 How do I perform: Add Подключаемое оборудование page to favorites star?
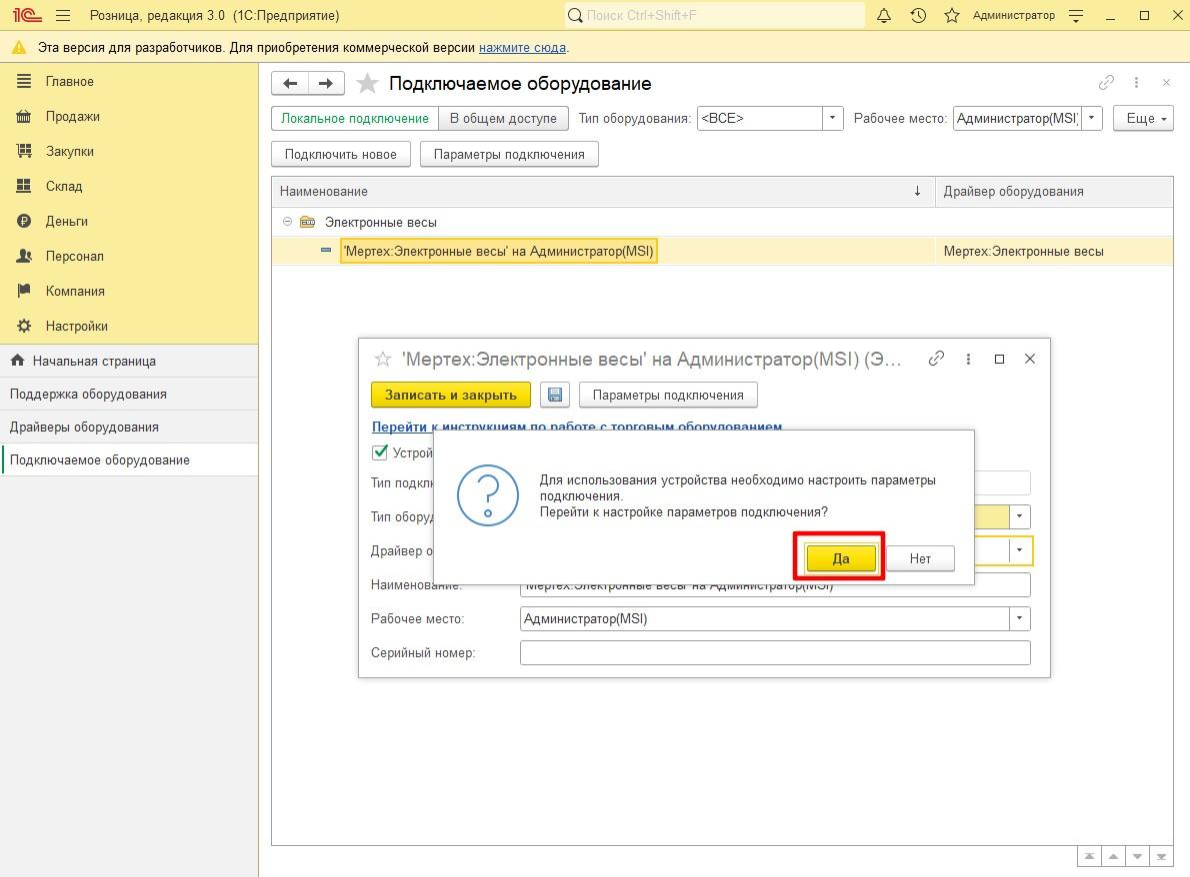point(368,84)
